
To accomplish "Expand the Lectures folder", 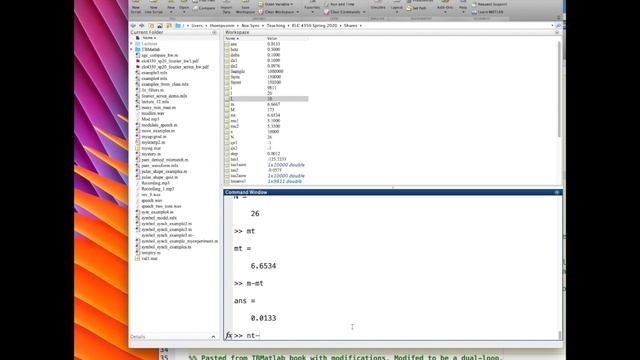I will click(132, 44).
